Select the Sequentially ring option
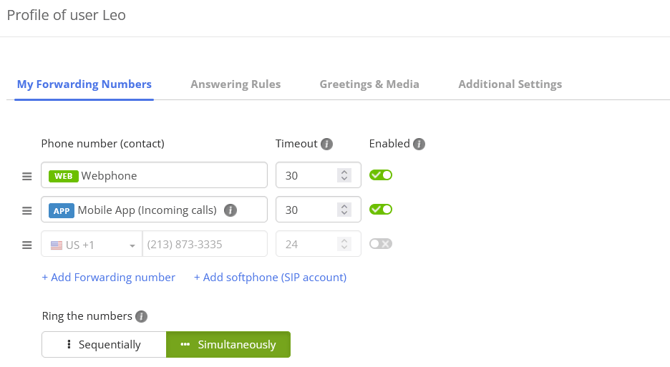The height and width of the screenshot is (367, 670). pyautogui.click(x=104, y=344)
